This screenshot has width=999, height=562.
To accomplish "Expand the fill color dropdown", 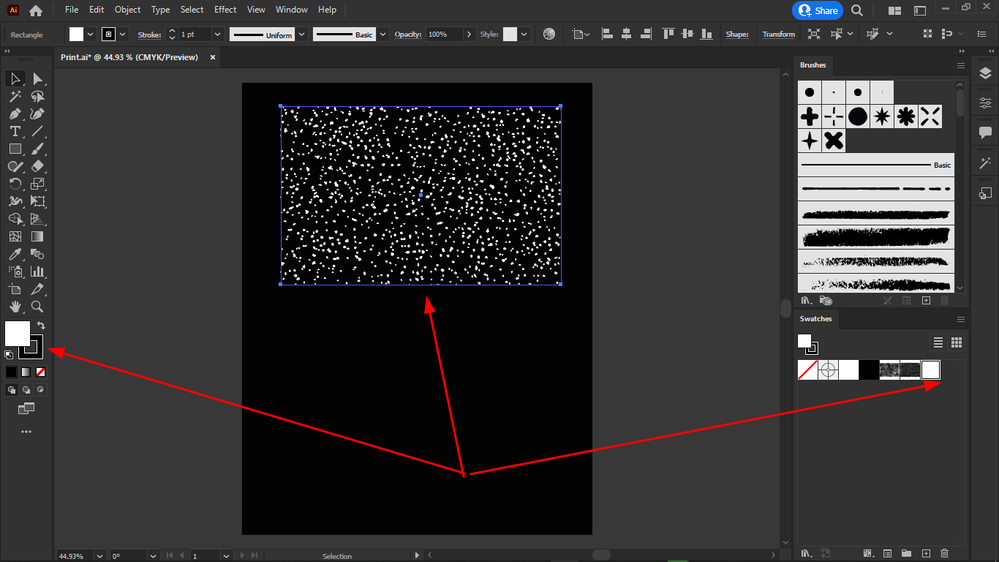I will coord(90,34).
